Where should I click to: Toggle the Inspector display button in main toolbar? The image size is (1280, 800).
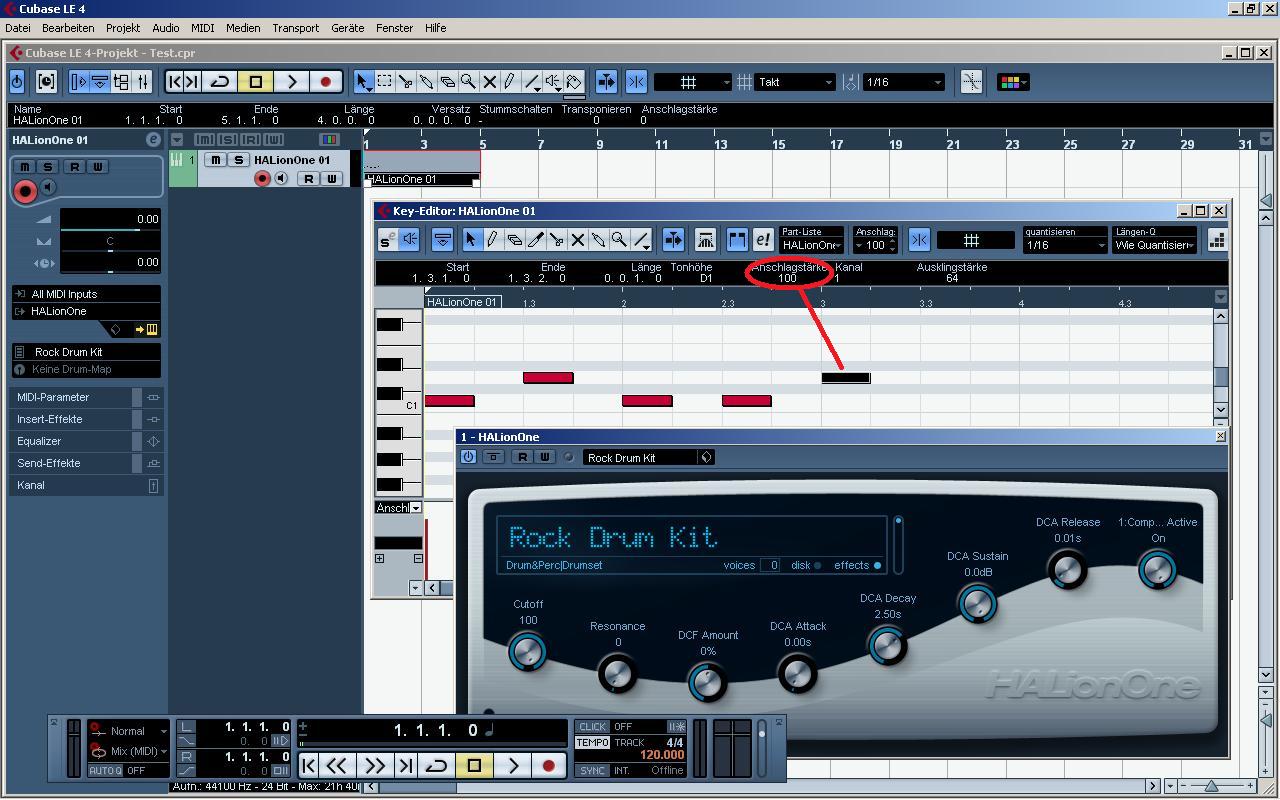(79, 82)
